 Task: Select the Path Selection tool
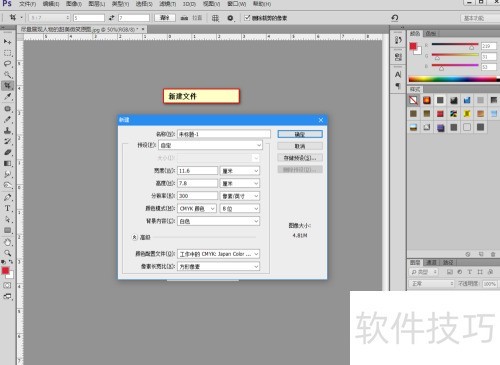pyautogui.click(x=7, y=219)
